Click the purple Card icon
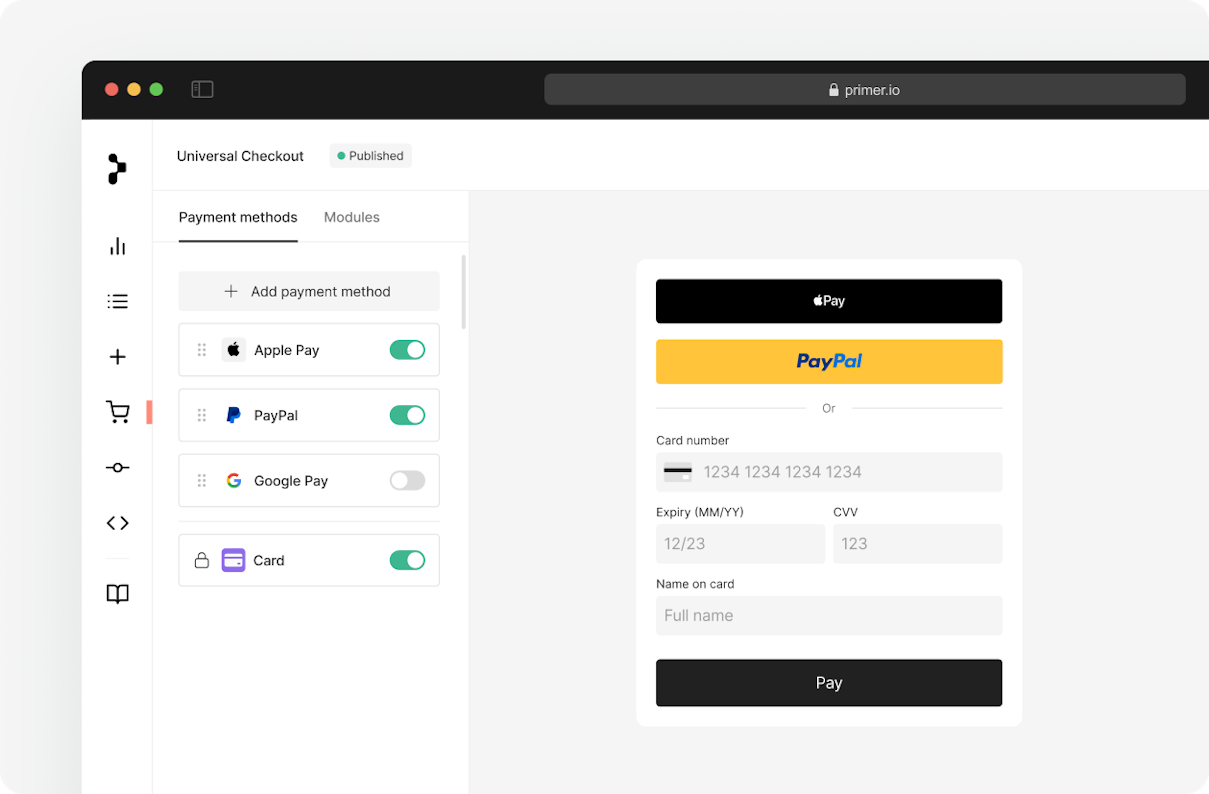The height and width of the screenshot is (794, 1209). coord(234,560)
